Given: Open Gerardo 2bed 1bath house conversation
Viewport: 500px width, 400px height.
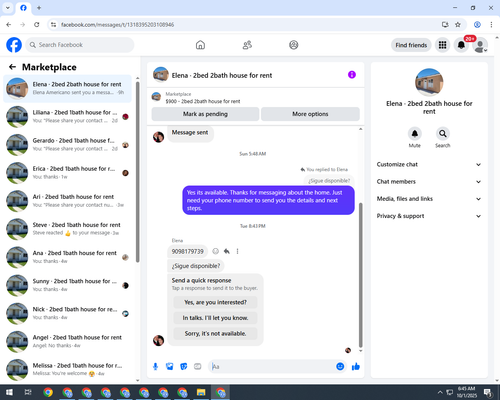Looking at the screenshot, I should tap(67, 145).
